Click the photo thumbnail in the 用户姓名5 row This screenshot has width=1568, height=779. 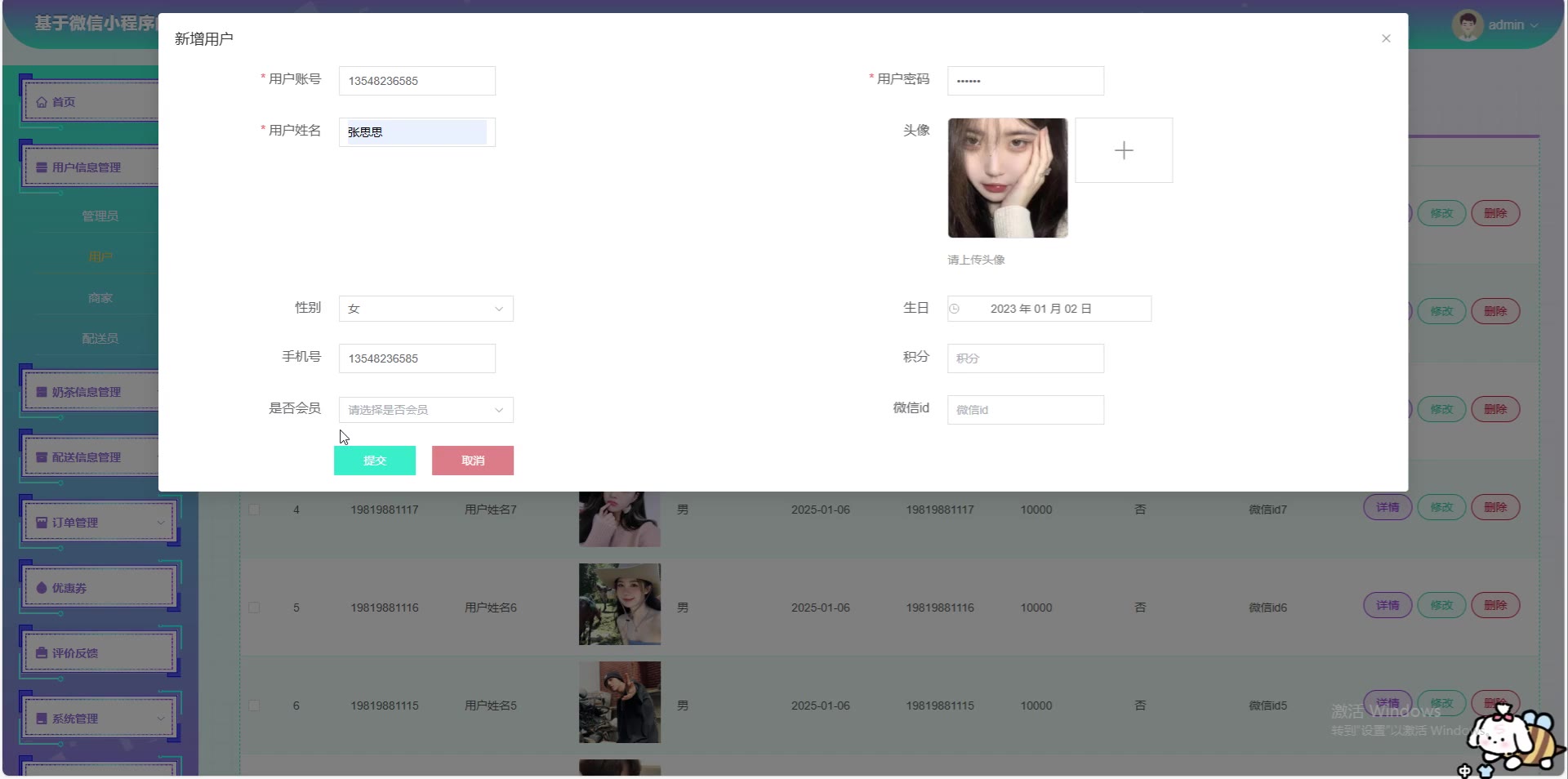click(x=620, y=702)
